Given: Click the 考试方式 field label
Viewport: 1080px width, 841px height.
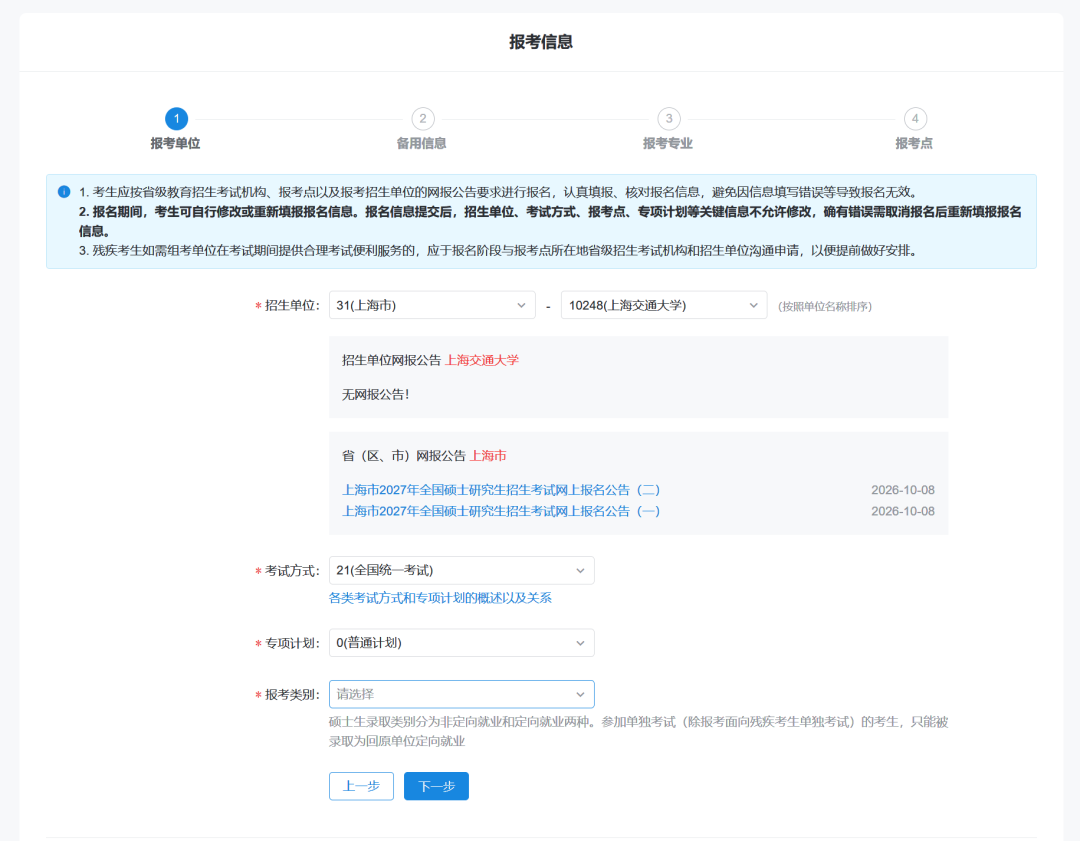Looking at the screenshot, I should (x=292, y=570).
